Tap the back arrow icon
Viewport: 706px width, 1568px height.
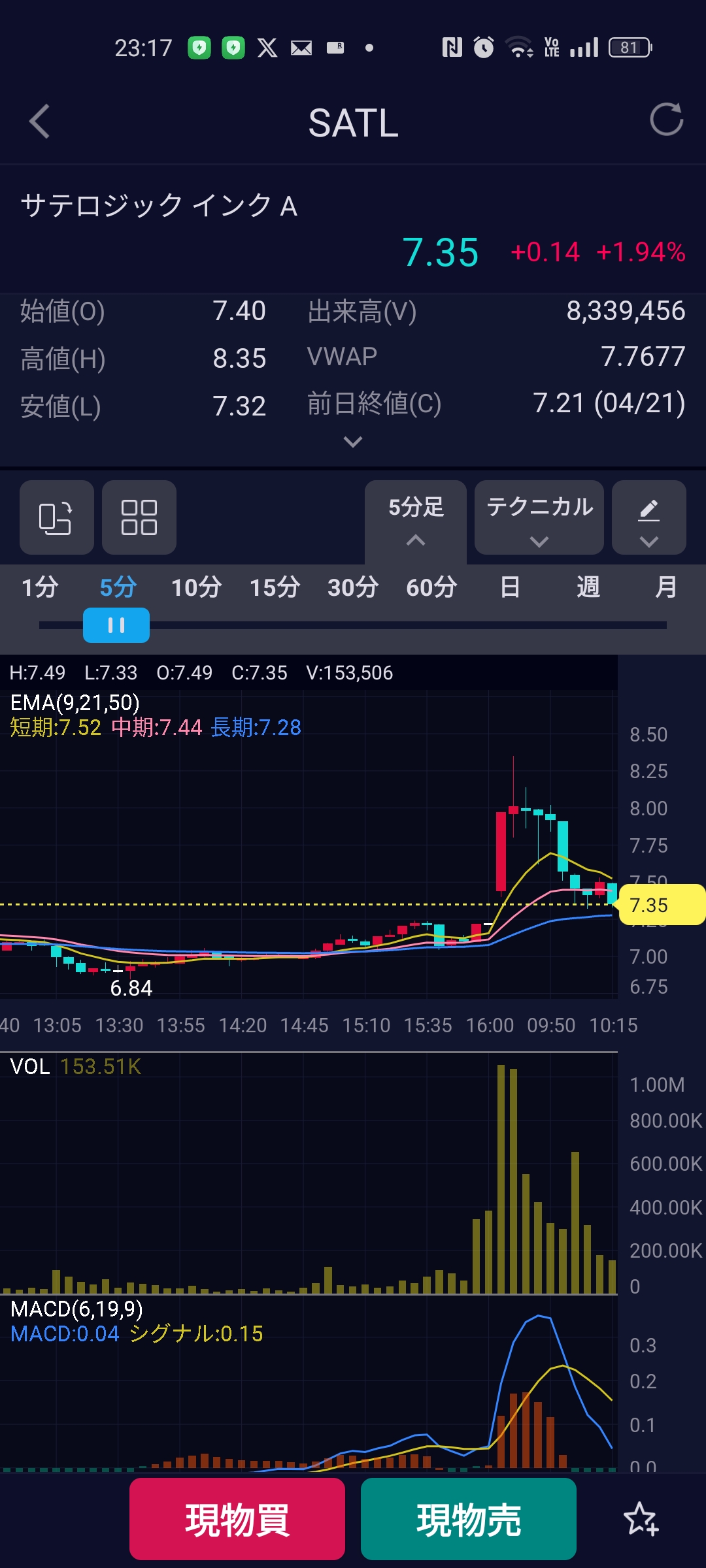40,122
